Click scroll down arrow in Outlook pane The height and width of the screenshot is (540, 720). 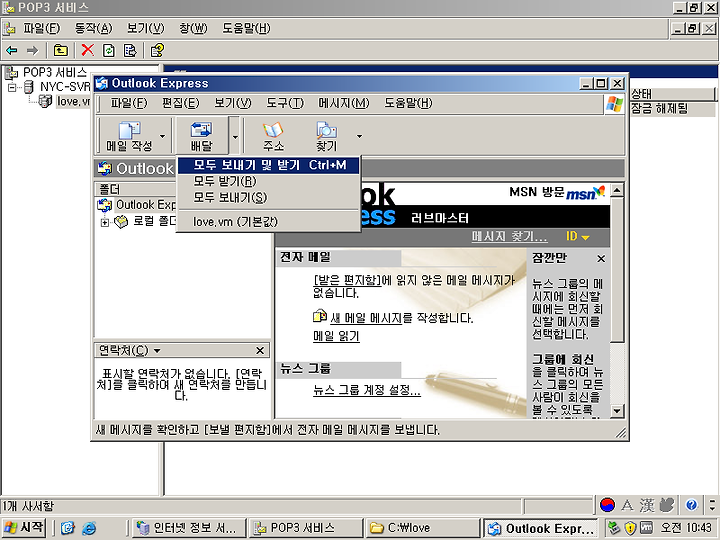click(617, 411)
